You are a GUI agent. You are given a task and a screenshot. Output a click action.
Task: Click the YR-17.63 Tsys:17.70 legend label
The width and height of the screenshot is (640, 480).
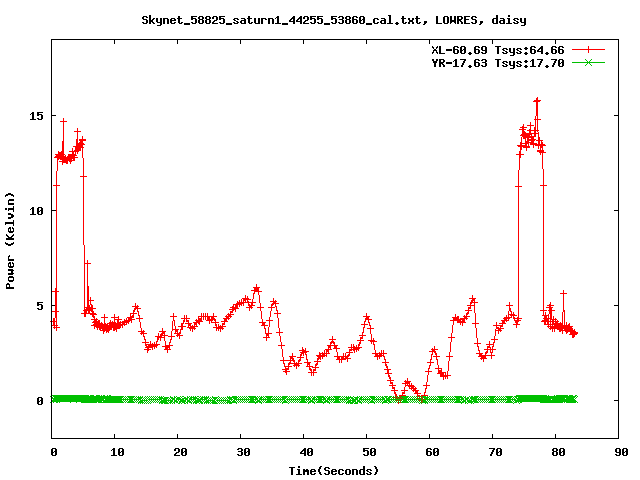point(498,63)
